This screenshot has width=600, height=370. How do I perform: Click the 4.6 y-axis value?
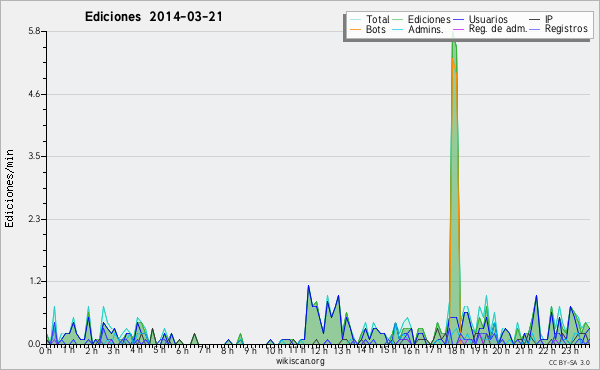[x=34, y=94]
